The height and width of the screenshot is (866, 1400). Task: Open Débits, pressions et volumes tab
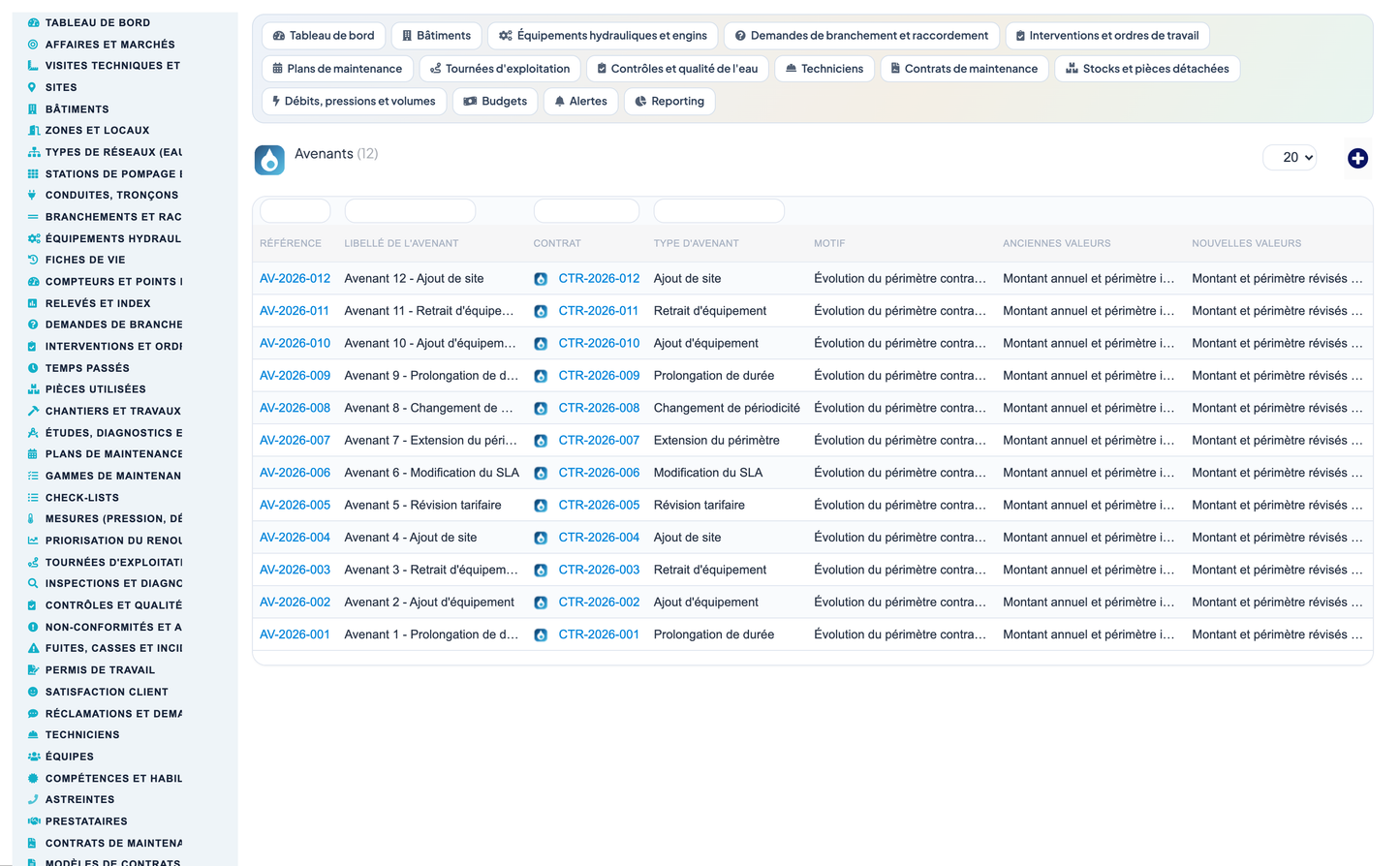354,102
